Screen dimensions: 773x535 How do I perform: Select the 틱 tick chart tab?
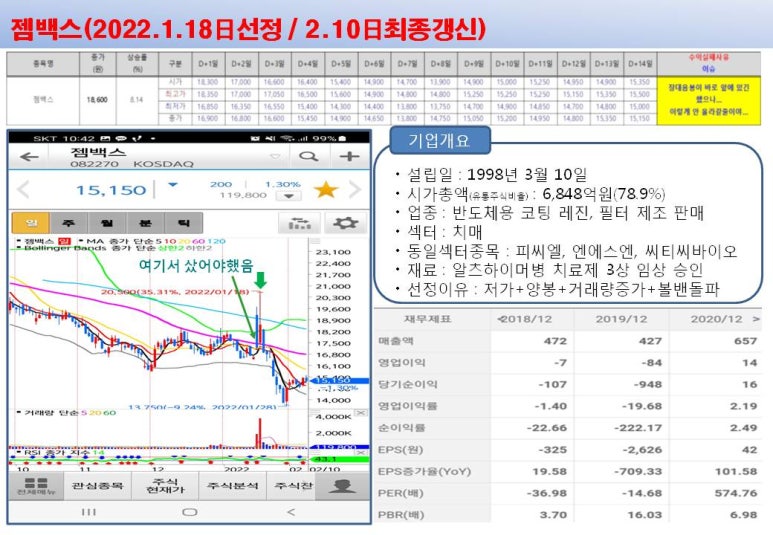[183, 223]
